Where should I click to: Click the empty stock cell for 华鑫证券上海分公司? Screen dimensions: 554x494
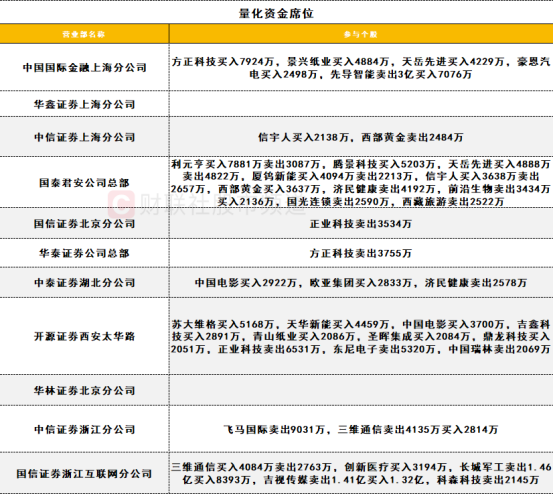(x=361, y=104)
